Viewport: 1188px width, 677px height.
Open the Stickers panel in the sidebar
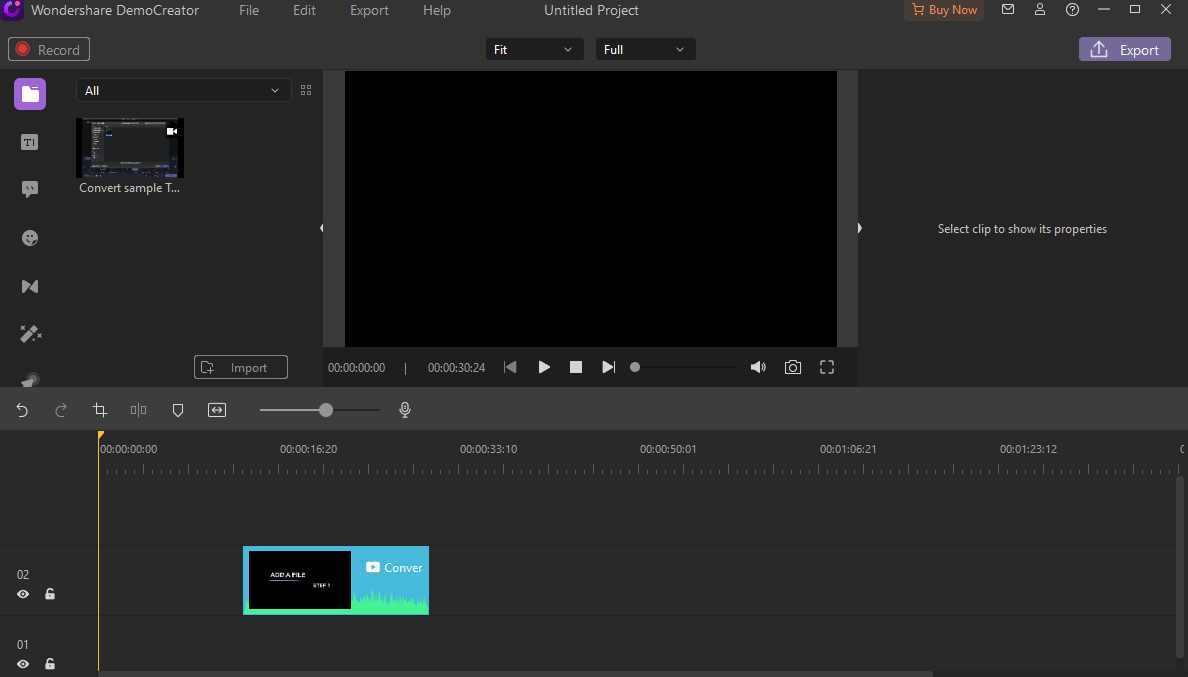click(x=29, y=238)
